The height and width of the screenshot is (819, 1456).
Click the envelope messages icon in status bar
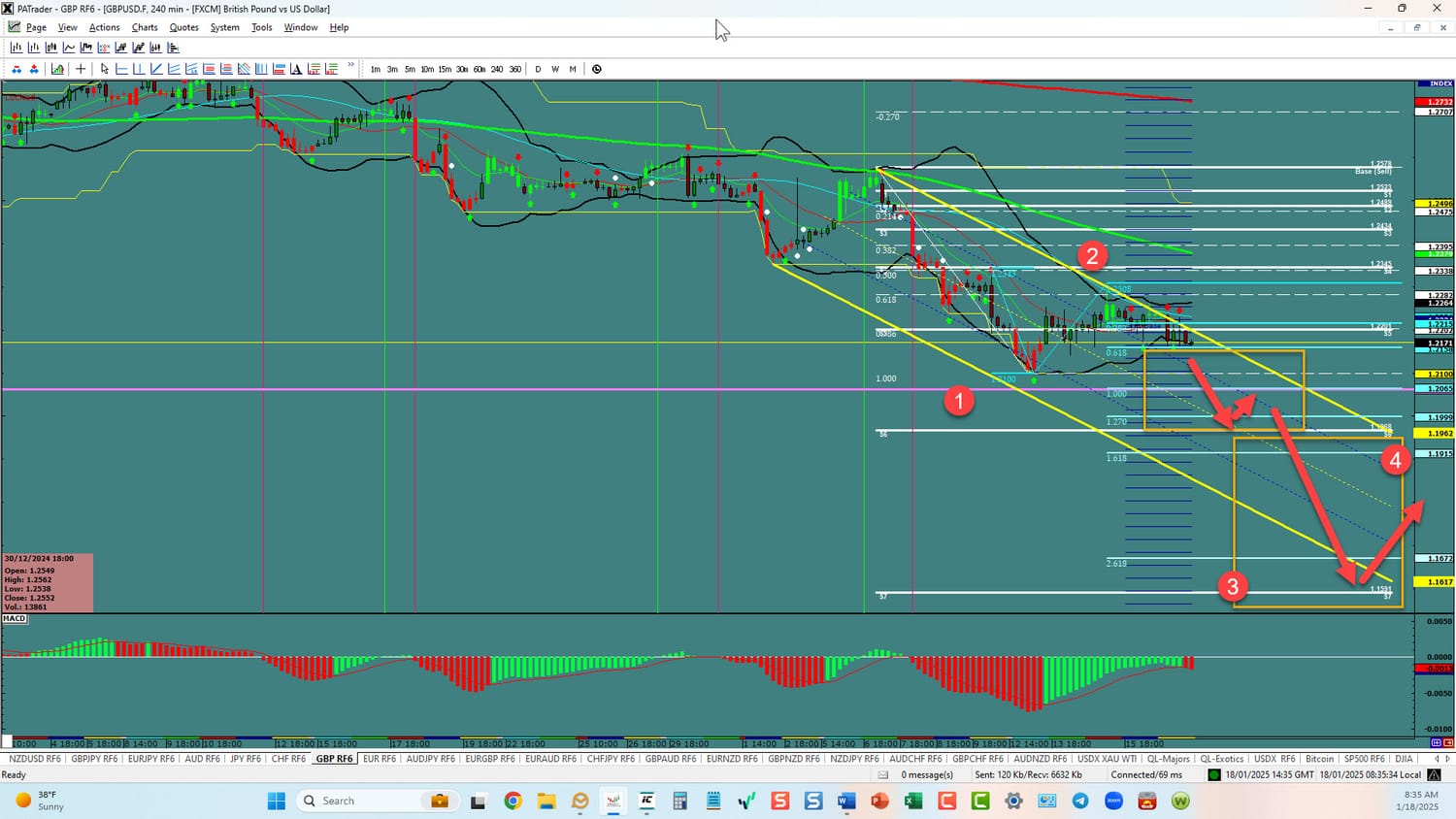pyautogui.click(x=883, y=775)
